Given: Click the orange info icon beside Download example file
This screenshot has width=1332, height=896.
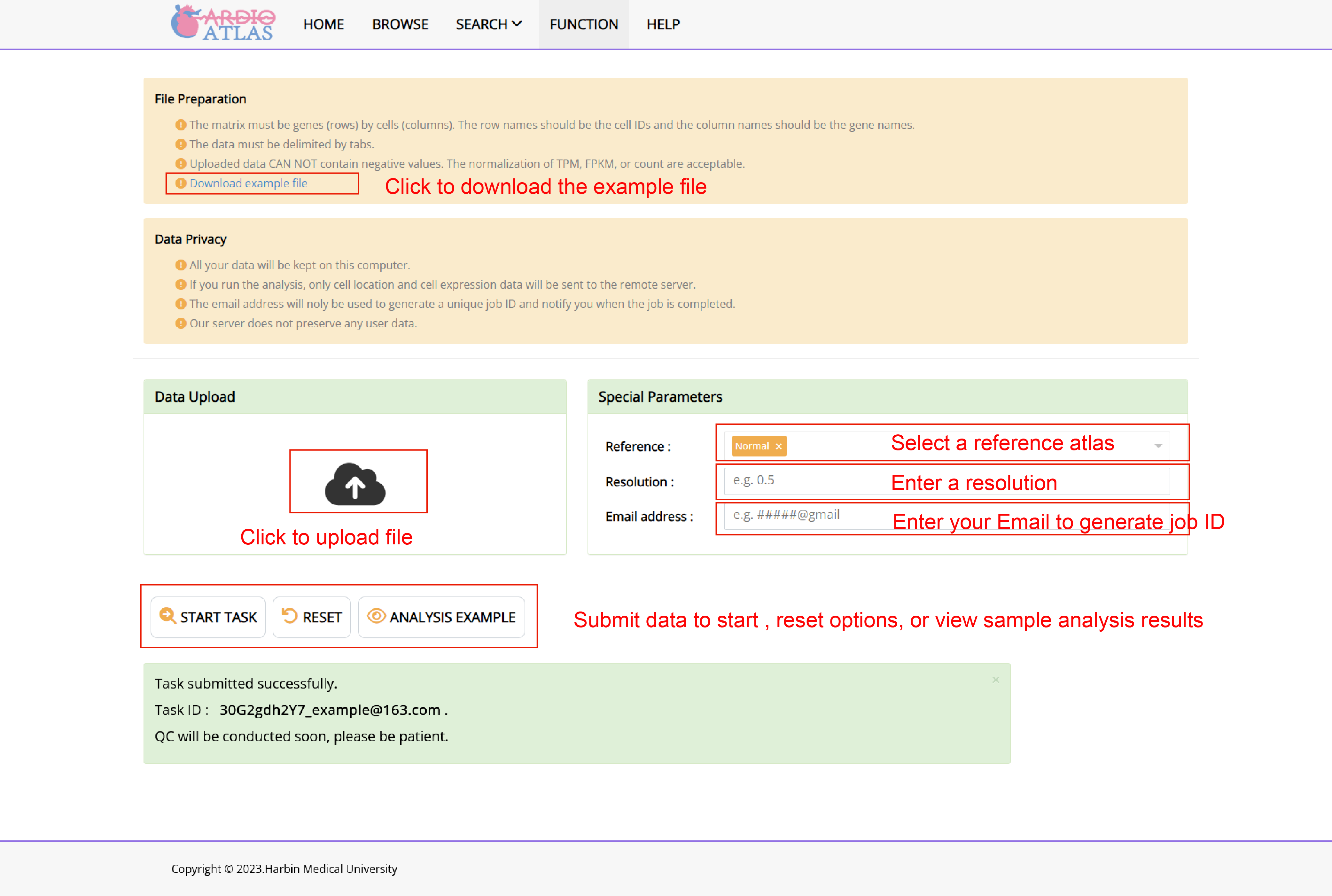Looking at the screenshot, I should point(181,183).
